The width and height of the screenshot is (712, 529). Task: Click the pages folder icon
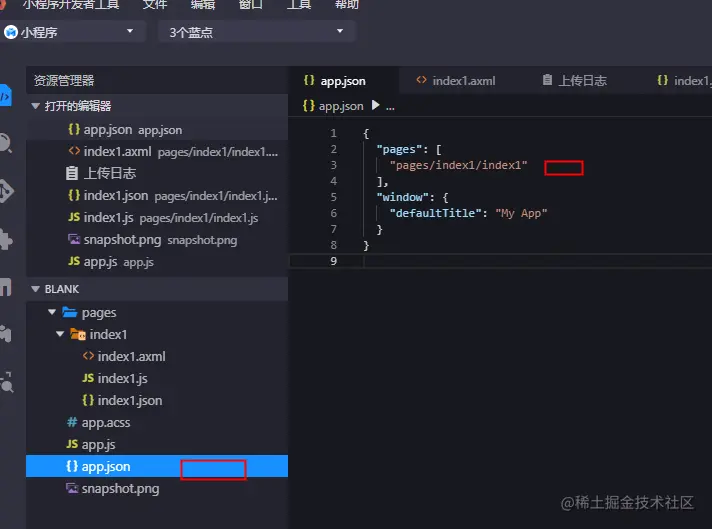pos(69,312)
